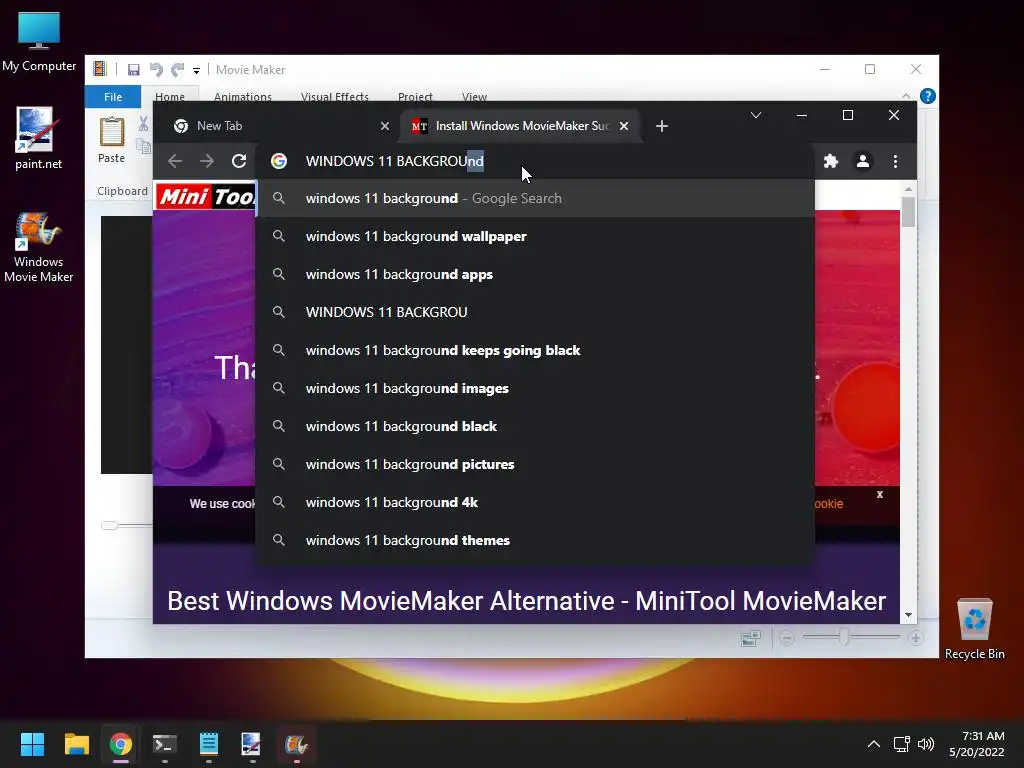1024x768 pixels.
Task: Click Chrome forward arrow
Action: pos(206,161)
